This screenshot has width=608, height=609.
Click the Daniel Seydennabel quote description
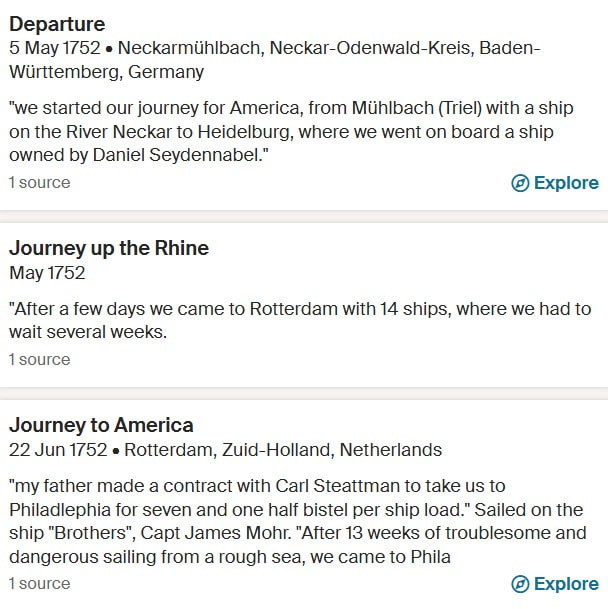tap(291, 132)
